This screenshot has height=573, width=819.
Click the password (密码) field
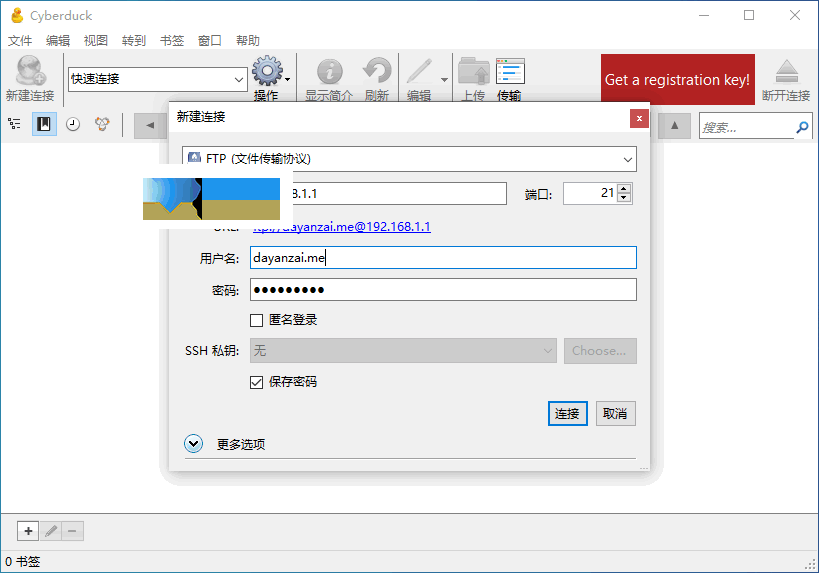click(443, 289)
